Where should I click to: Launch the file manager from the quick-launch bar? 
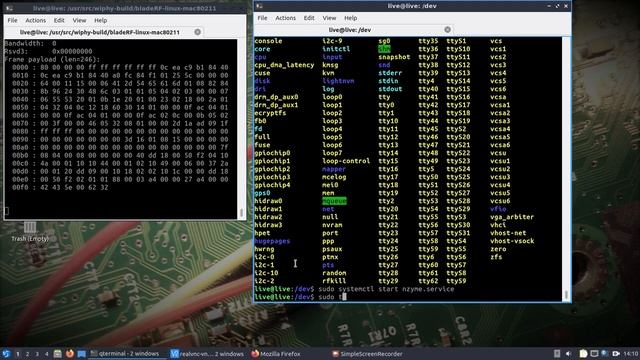[x=58, y=353]
